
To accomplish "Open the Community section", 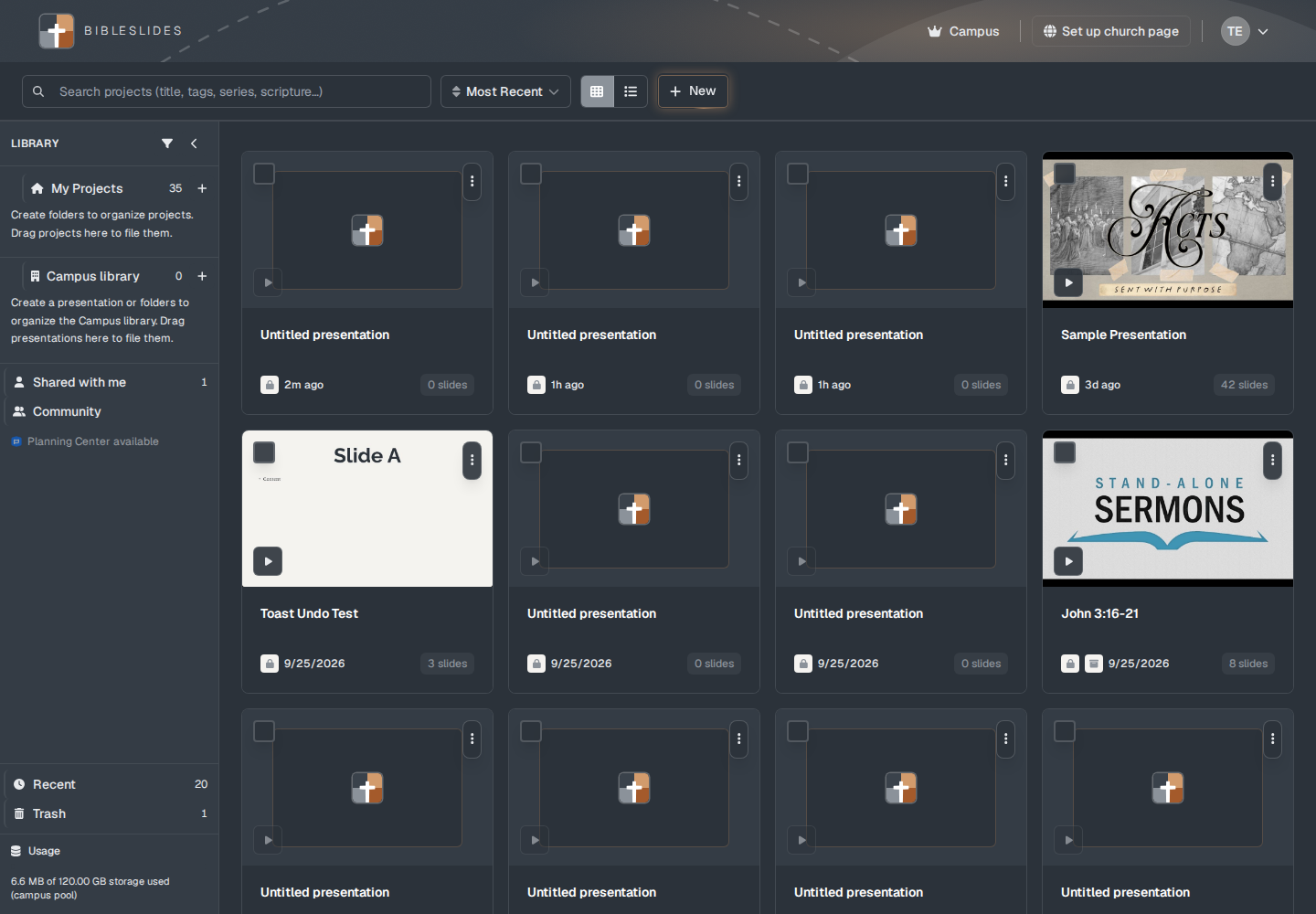I will (x=110, y=411).
